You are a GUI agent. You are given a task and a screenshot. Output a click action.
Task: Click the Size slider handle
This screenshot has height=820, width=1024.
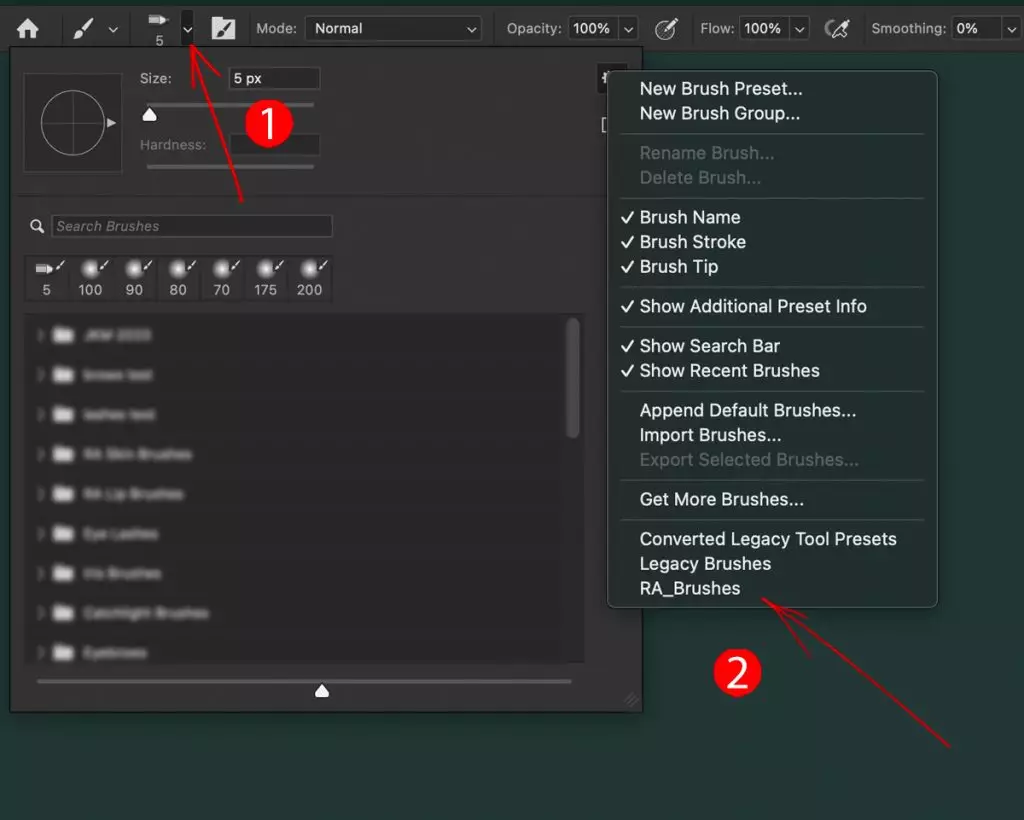pyautogui.click(x=150, y=115)
